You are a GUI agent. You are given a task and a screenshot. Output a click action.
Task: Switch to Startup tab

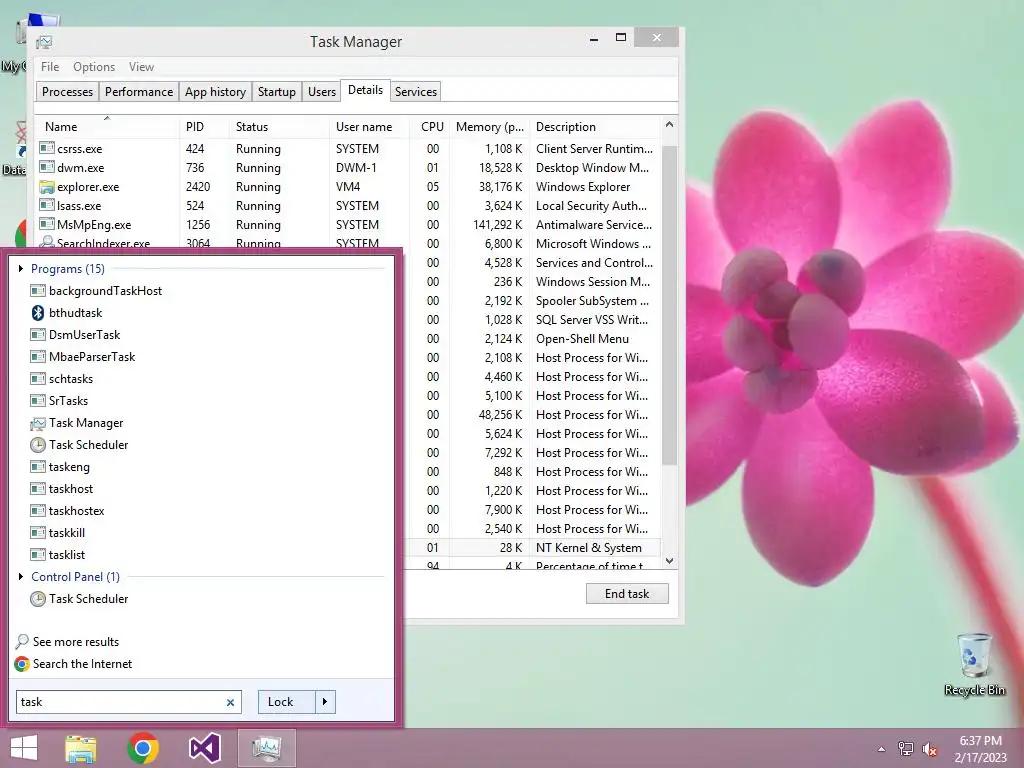coord(277,91)
